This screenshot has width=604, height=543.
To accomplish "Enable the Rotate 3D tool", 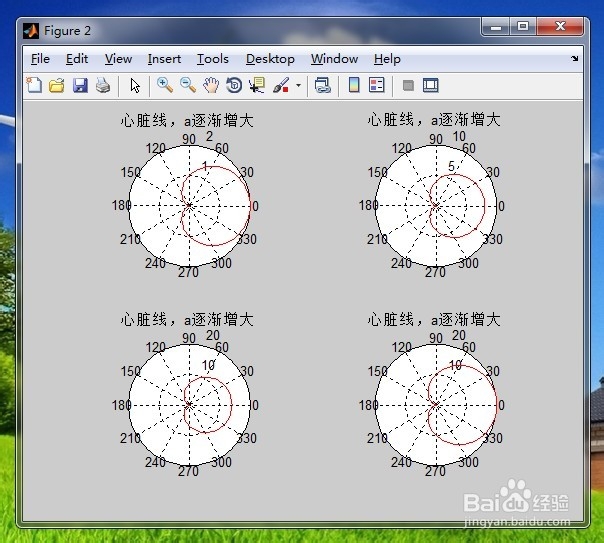I will 234,85.
